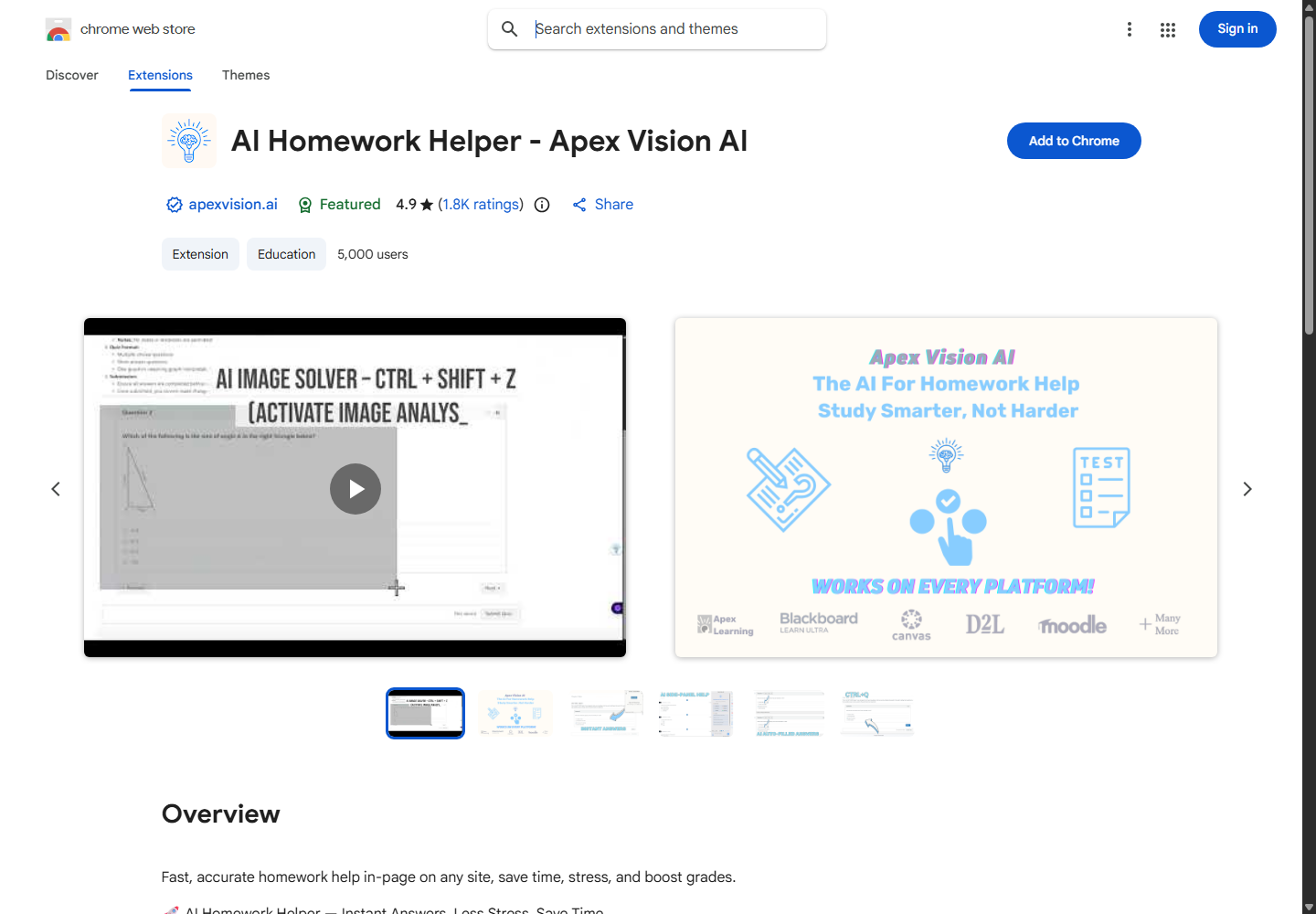
Task: Click the Chrome Web Store logo
Action: (x=58, y=29)
